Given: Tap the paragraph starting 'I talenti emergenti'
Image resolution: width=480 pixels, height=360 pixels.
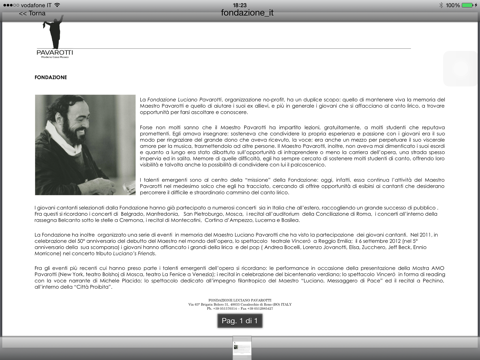Looking at the screenshot, I should click(292, 186).
